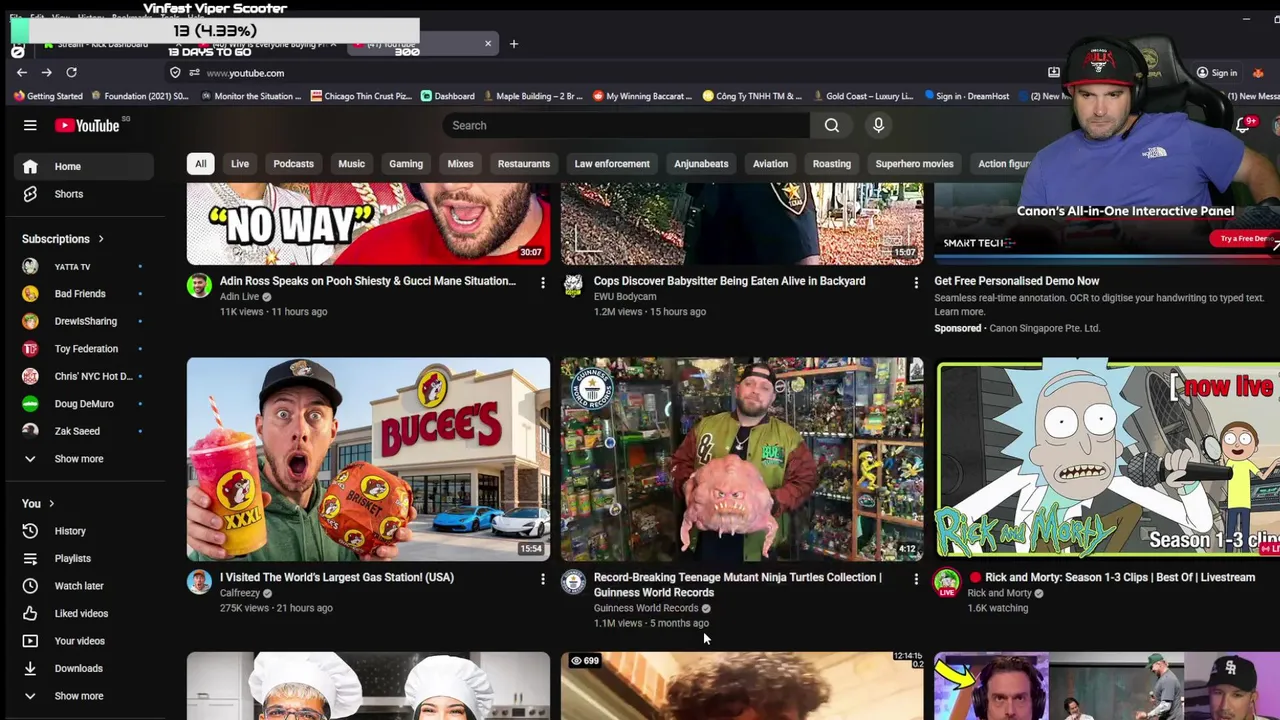Viewport: 1280px width, 720px height.
Task: Open the You section chevron
Action: (x=51, y=504)
